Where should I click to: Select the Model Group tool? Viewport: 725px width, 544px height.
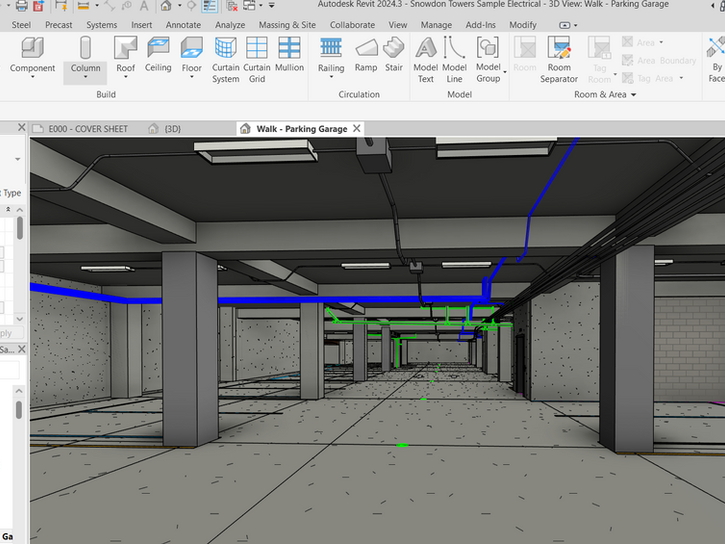tap(488, 60)
